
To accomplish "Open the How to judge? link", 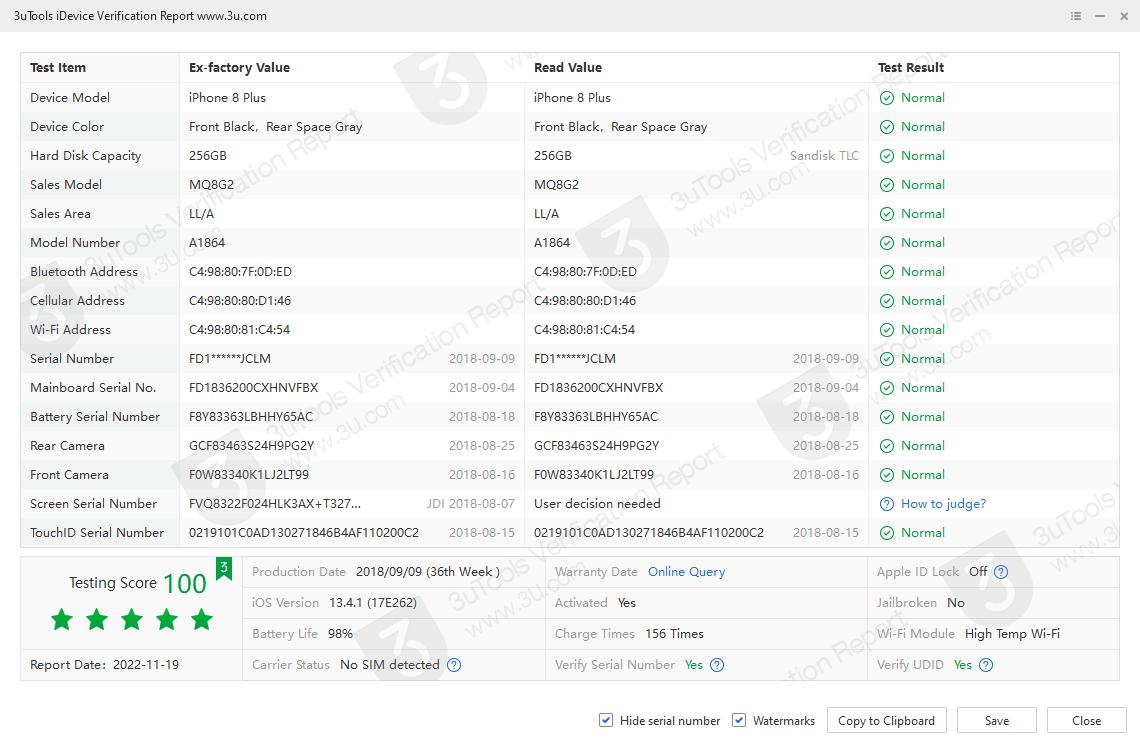I will point(943,504).
